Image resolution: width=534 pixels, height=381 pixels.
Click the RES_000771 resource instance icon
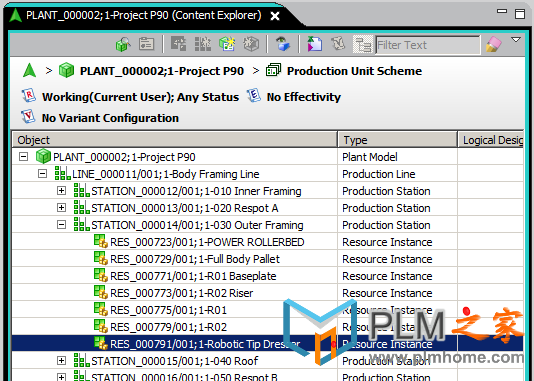[101, 275]
